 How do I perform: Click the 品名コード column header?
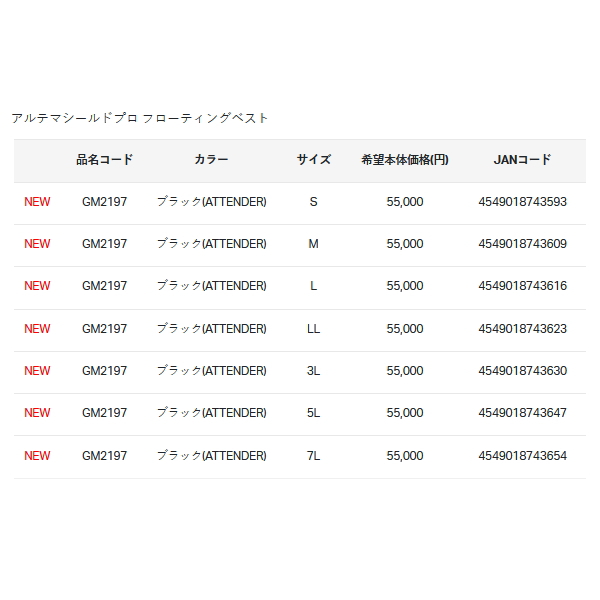coord(104,160)
